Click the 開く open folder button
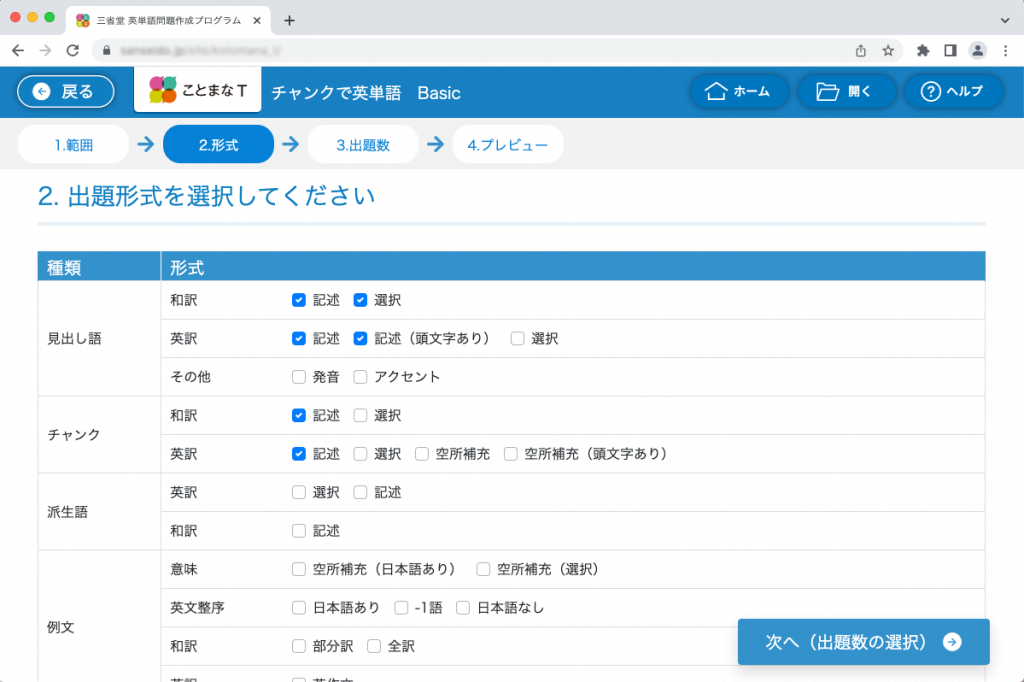The width and height of the screenshot is (1024, 682). [846, 91]
